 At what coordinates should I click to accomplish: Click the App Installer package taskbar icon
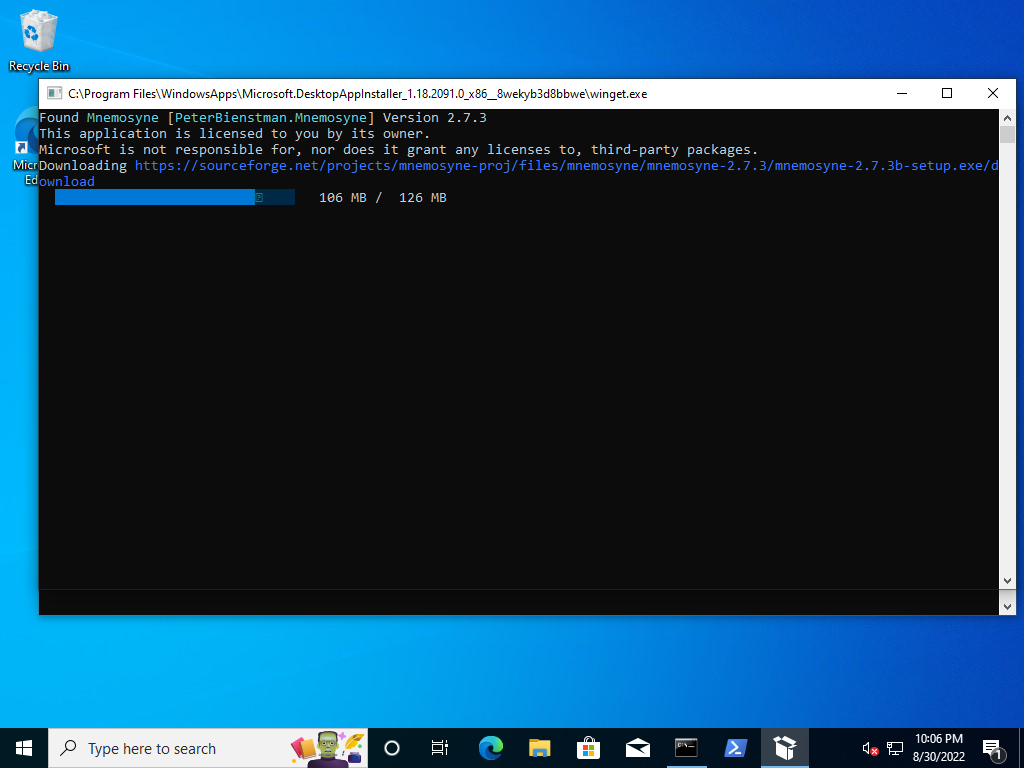coord(784,748)
